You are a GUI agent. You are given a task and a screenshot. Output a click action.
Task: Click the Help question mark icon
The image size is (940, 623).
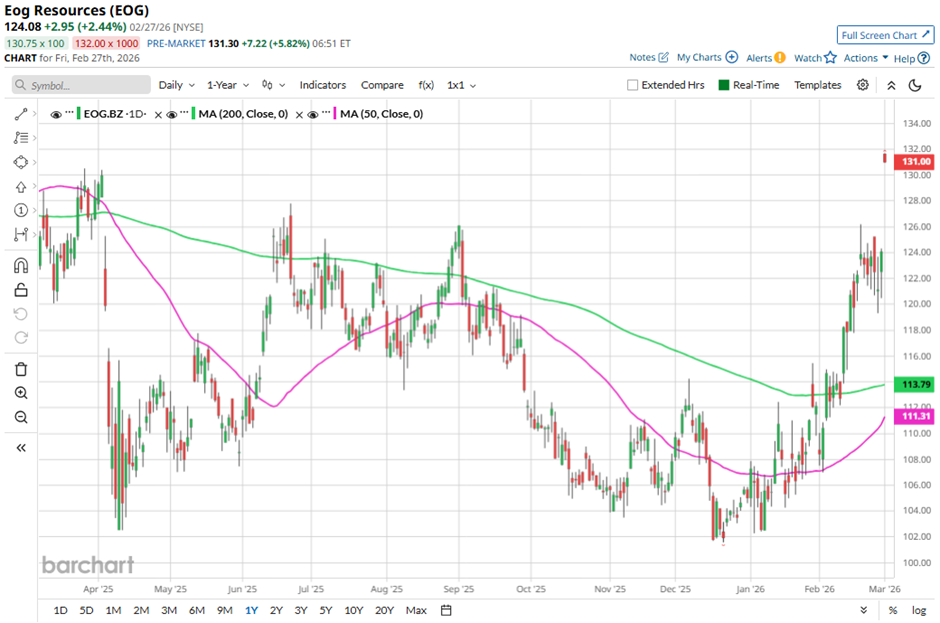pos(924,58)
